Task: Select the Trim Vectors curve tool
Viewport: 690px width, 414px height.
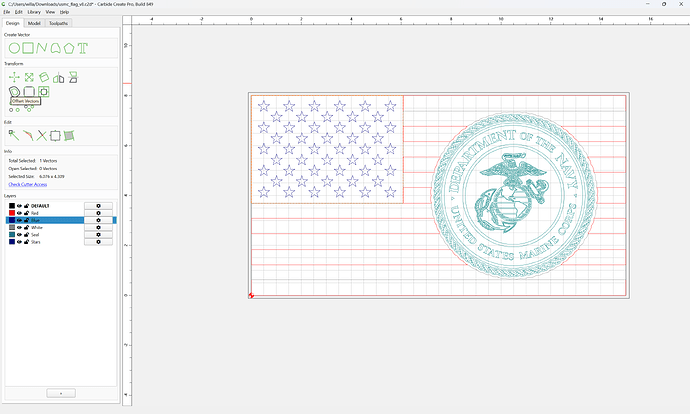Action: (28, 136)
